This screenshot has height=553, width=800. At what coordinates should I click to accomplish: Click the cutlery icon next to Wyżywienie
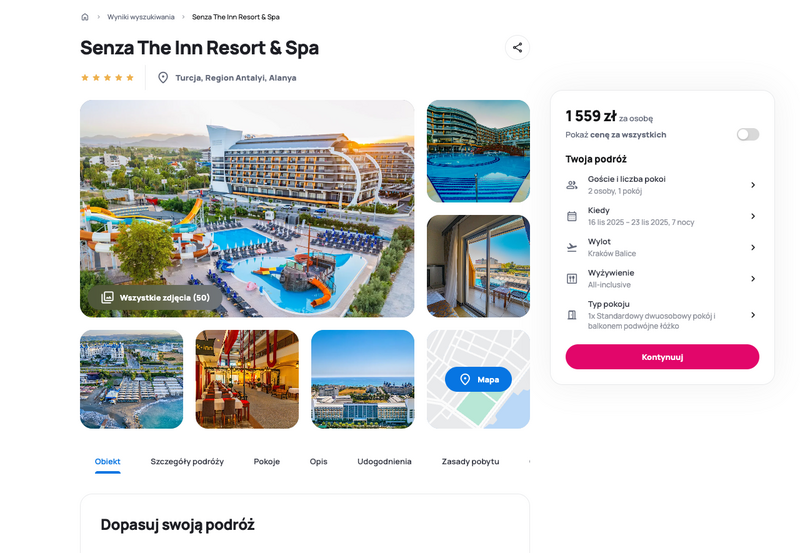click(572, 279)
